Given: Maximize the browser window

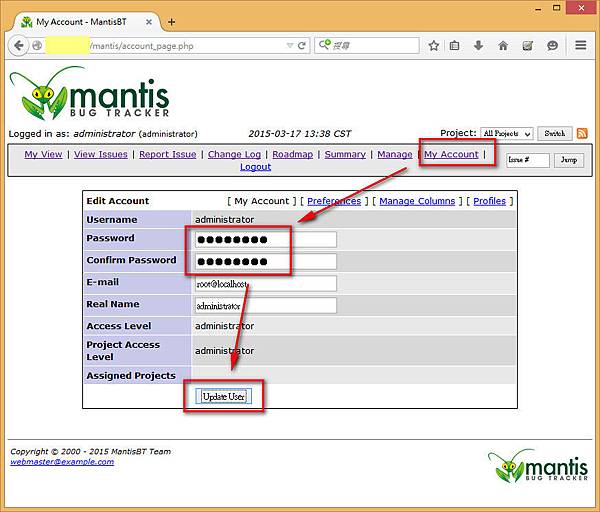Looking at the screenshot, I should click(x=557, y=8).
